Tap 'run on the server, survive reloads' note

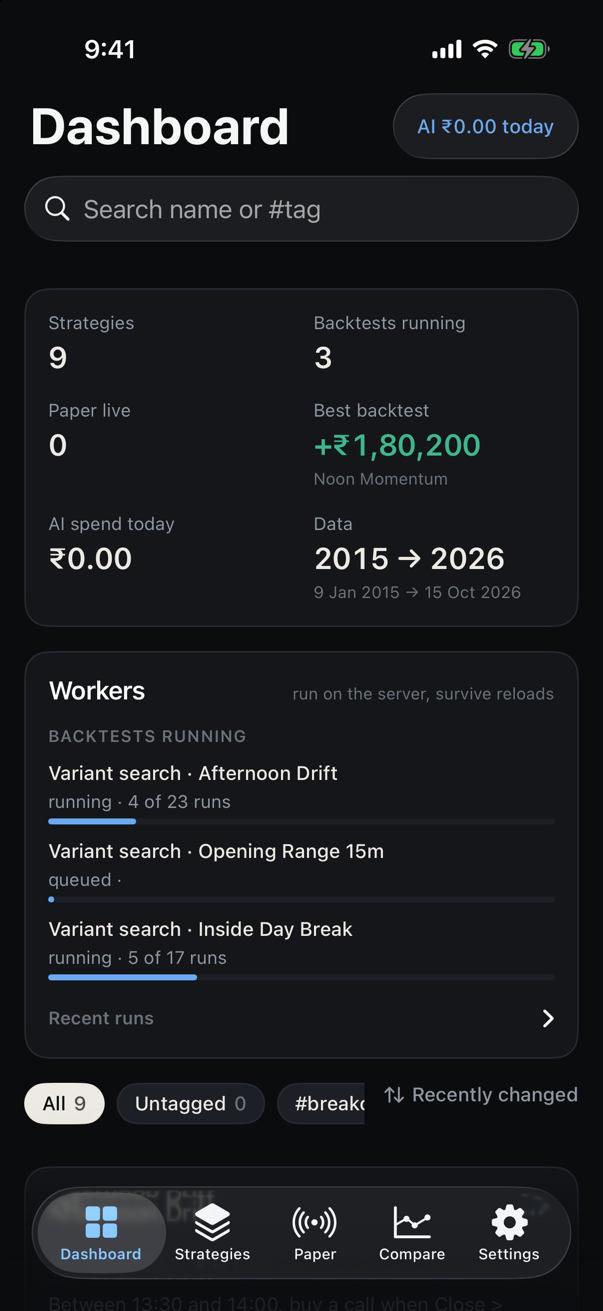coord(423,694)
